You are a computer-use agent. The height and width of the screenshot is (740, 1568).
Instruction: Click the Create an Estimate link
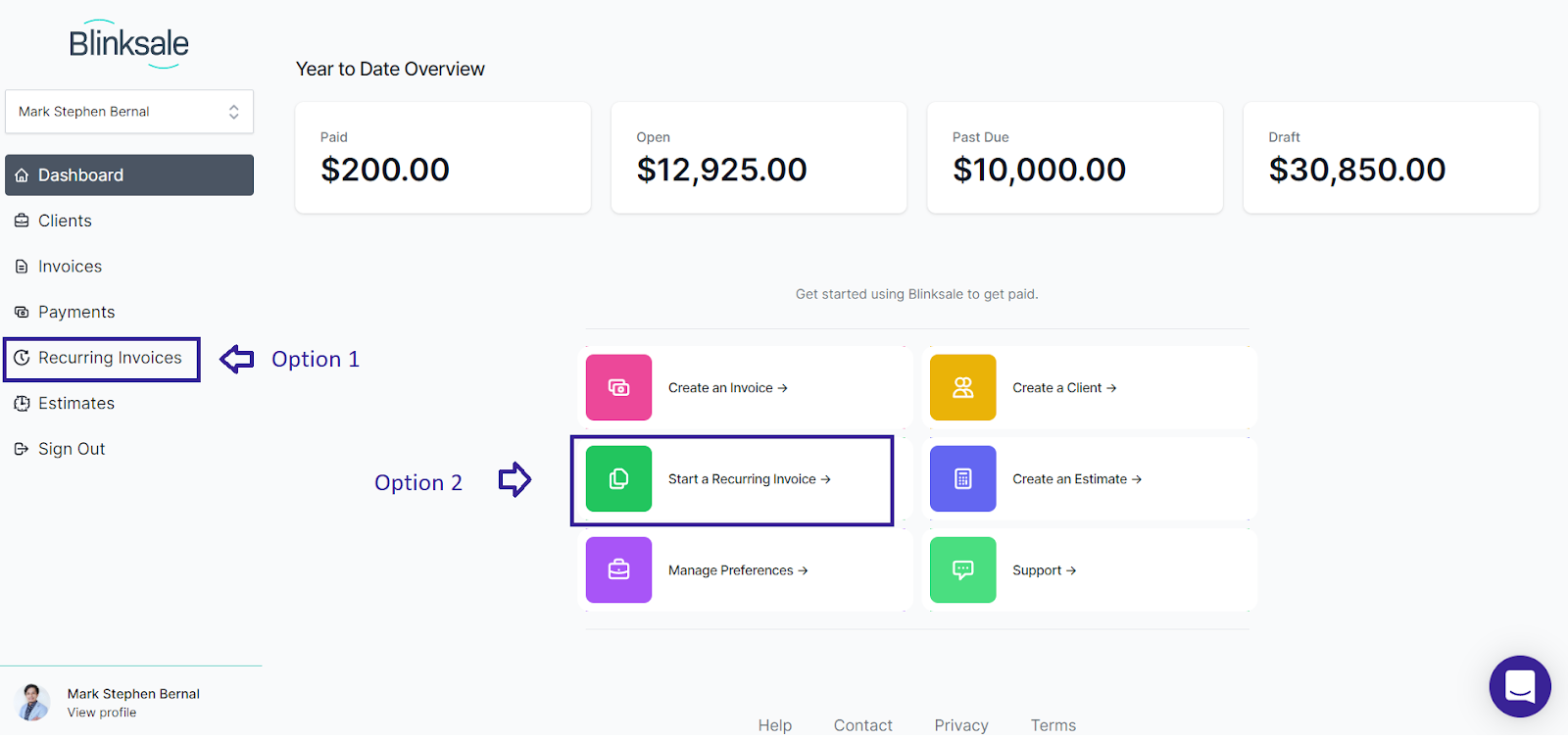(1077, 479)
